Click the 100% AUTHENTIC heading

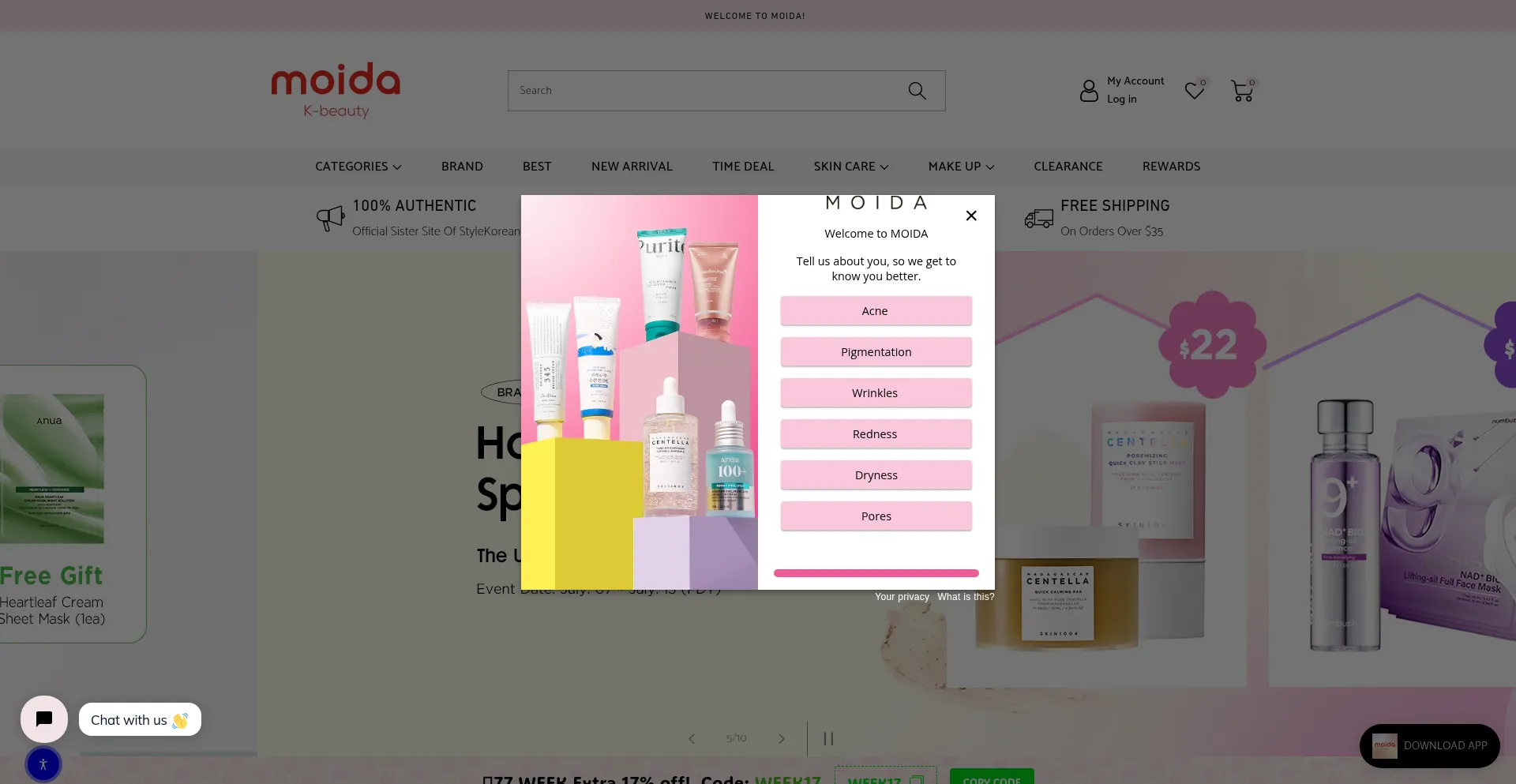[x=415, y=206]
